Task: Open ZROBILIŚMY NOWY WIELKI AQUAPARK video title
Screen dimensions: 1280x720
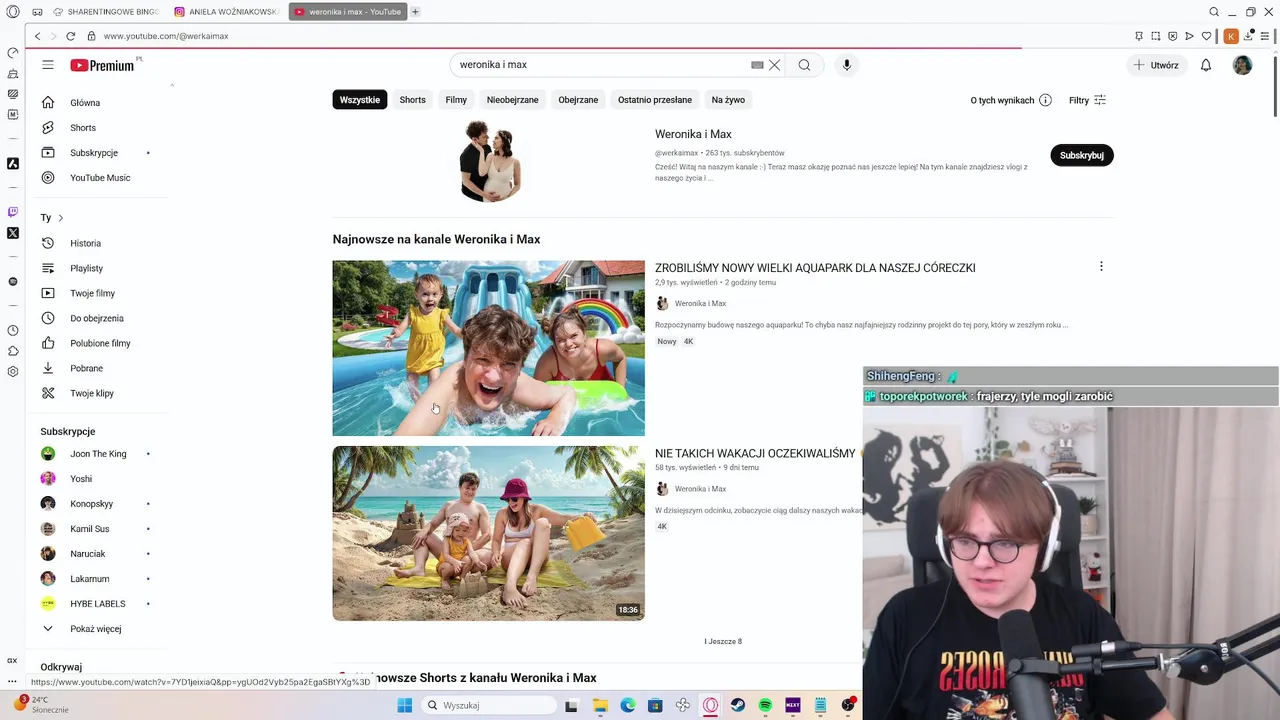Action: (x=815, y=268)
